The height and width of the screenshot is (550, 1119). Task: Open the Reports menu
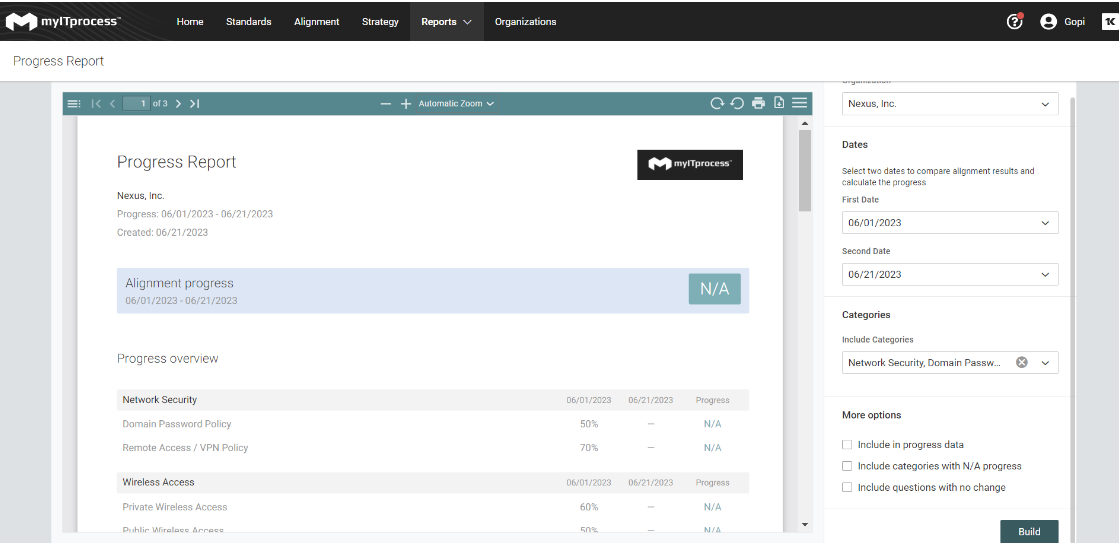(446, 22)
